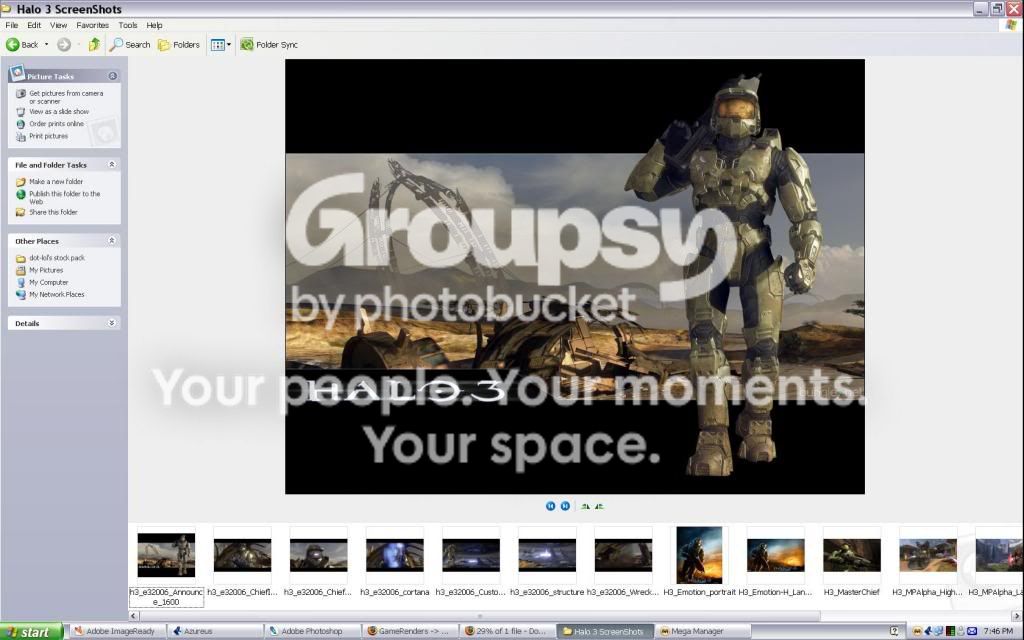Collapse the Picture Tasks panel
Image resolution: width=1024 pixels, height=640 pixels.
pos(112,76)
